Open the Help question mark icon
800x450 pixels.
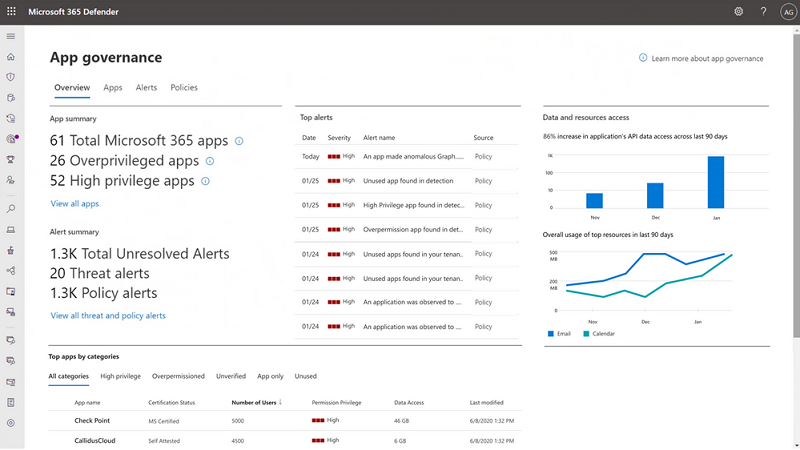(763, 11)
